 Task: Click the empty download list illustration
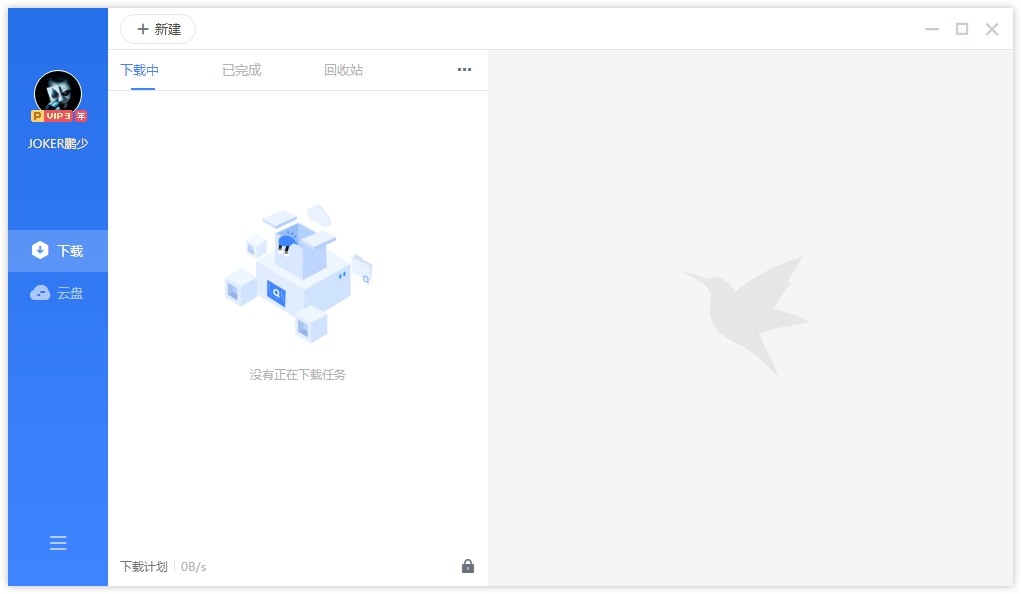click(x=298, y=272)
